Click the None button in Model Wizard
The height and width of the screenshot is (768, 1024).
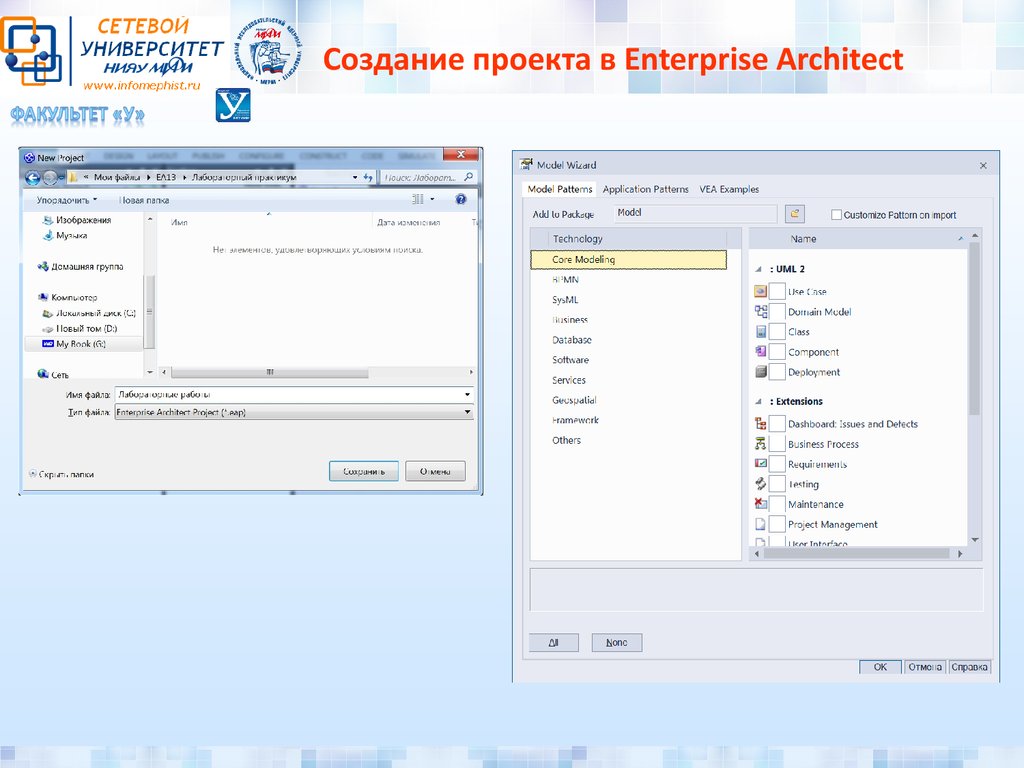pos(616,643)
